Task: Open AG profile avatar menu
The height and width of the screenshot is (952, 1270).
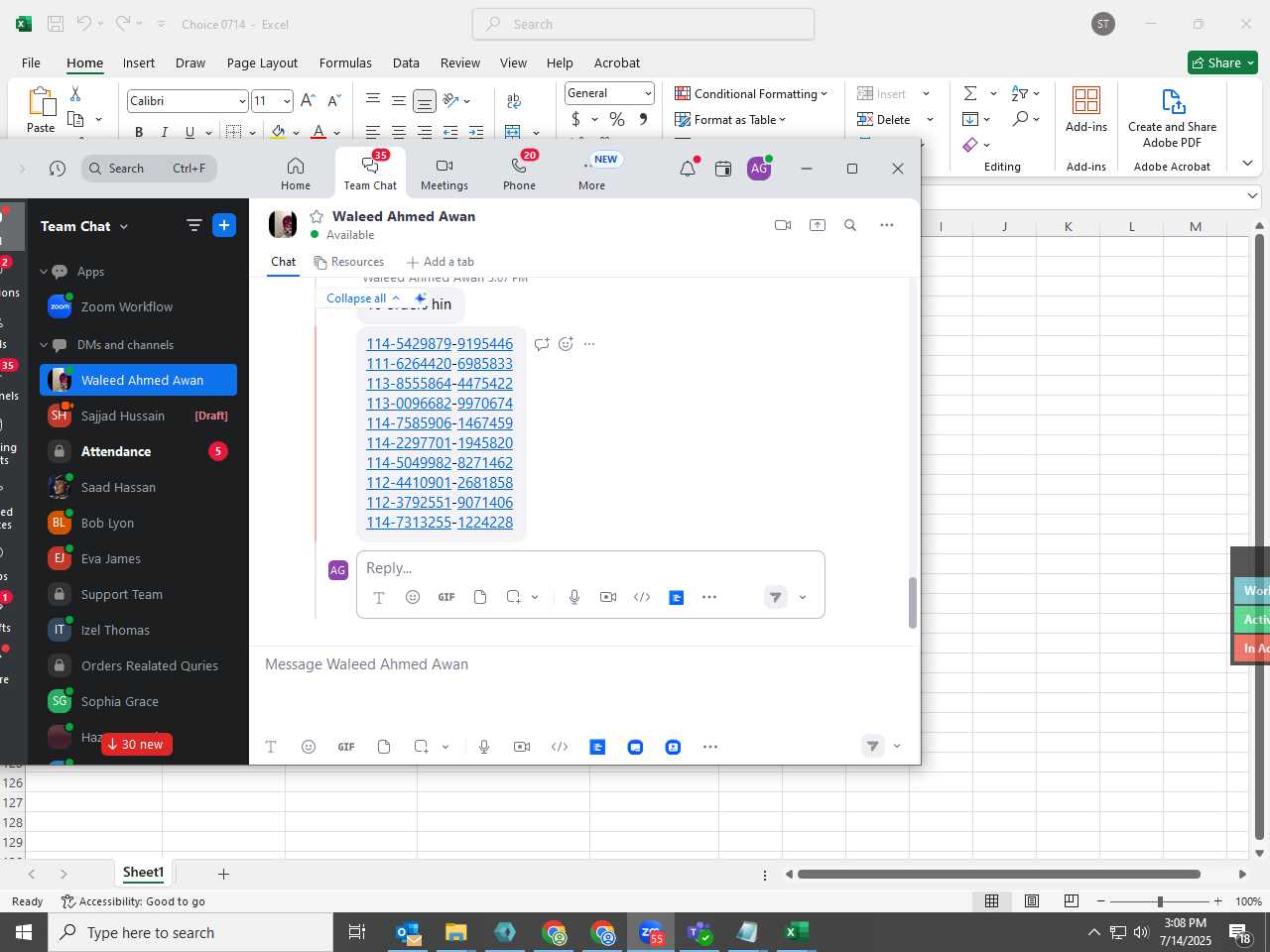Action: [759, 169]
